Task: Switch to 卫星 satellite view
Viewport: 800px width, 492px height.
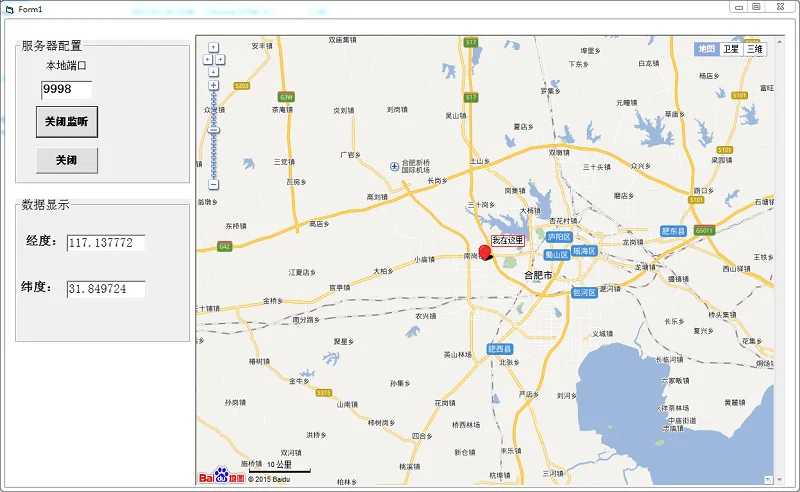Action: click(731, 49)
